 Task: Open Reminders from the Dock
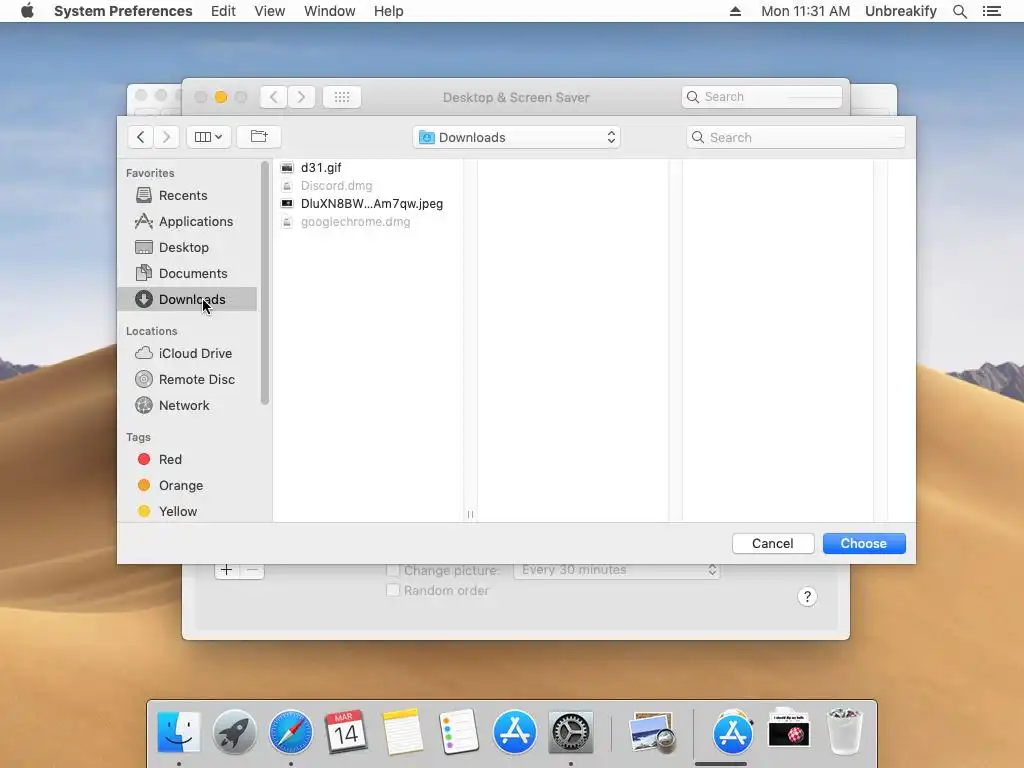coord(459,732)
